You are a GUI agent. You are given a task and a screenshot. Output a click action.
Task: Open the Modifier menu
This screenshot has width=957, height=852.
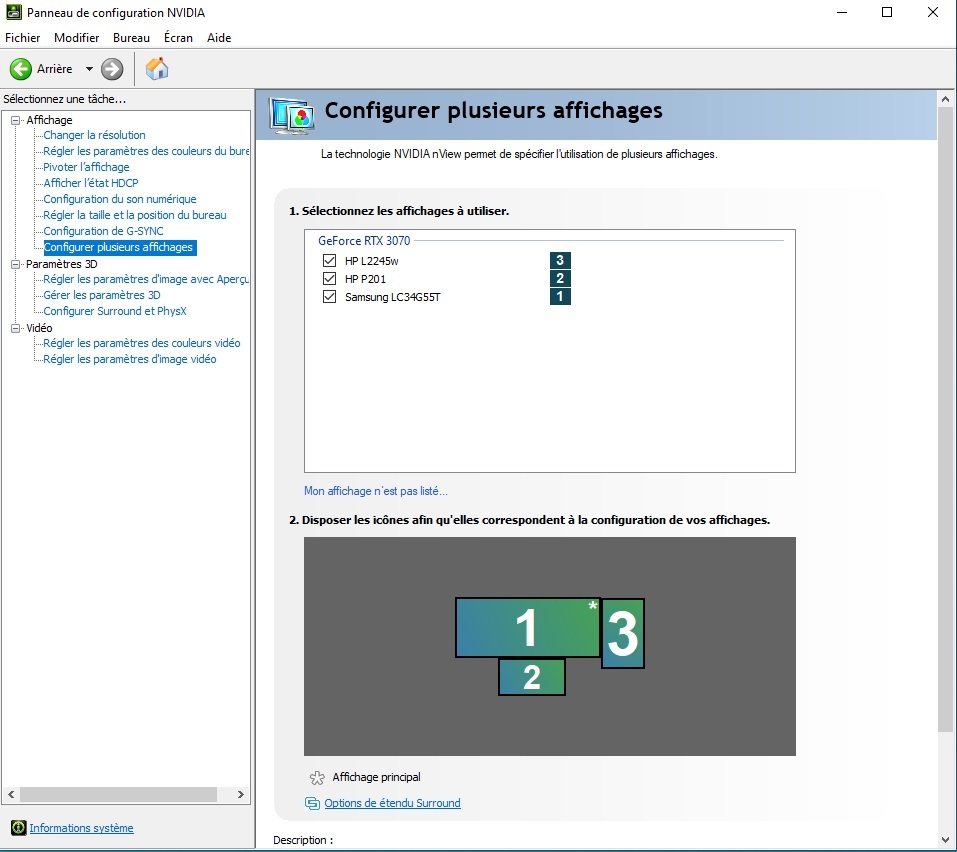(76, 38)
